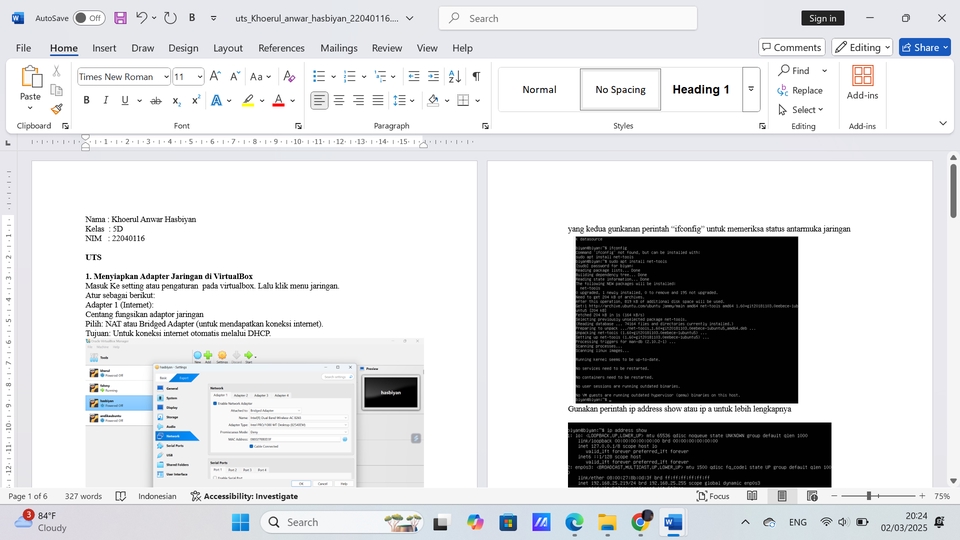Screen dimensions: 960x540
Task: Zoom in with the plus button
Action: click(x=922, y=496)
